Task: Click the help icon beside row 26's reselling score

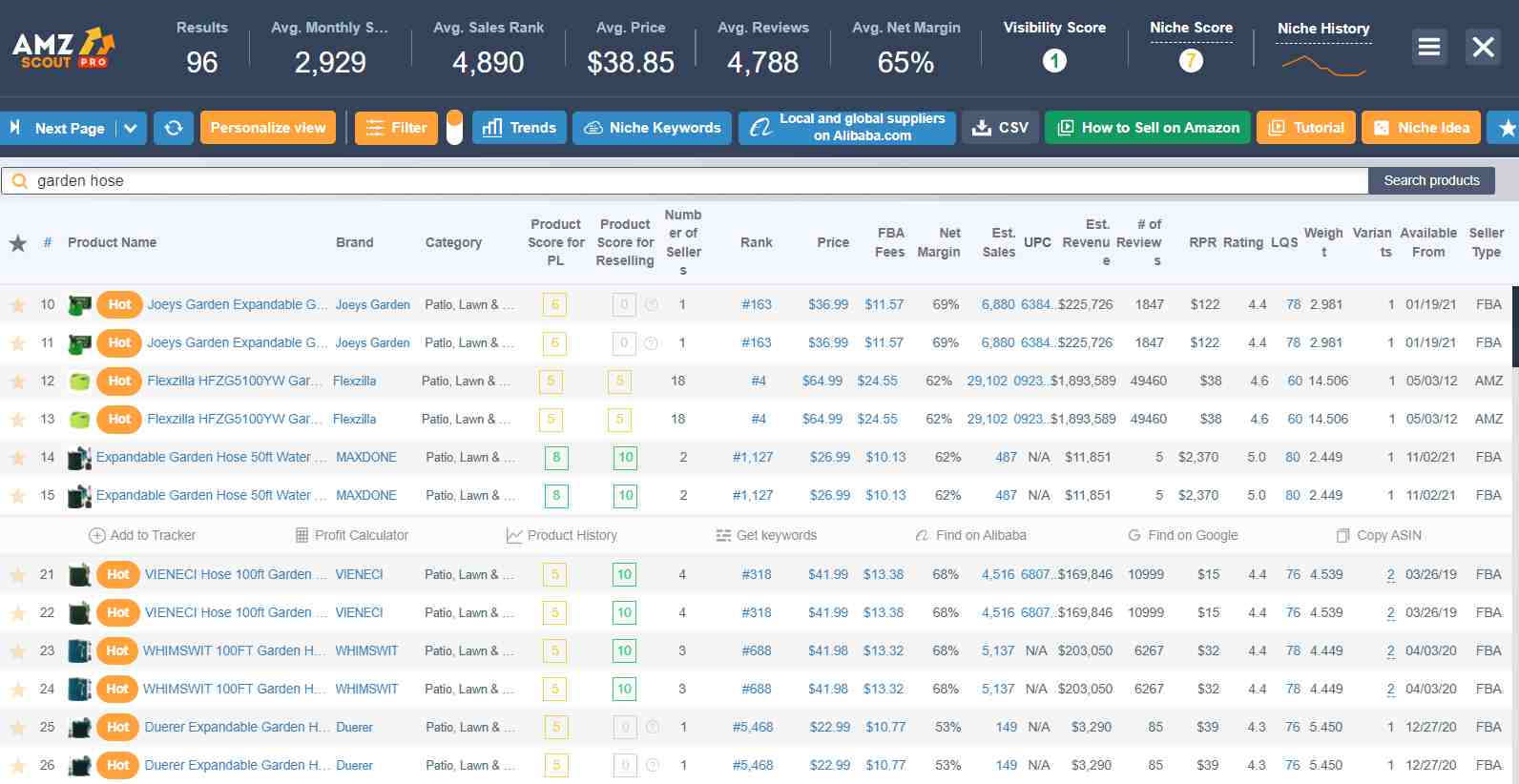Action: [653, 765]
